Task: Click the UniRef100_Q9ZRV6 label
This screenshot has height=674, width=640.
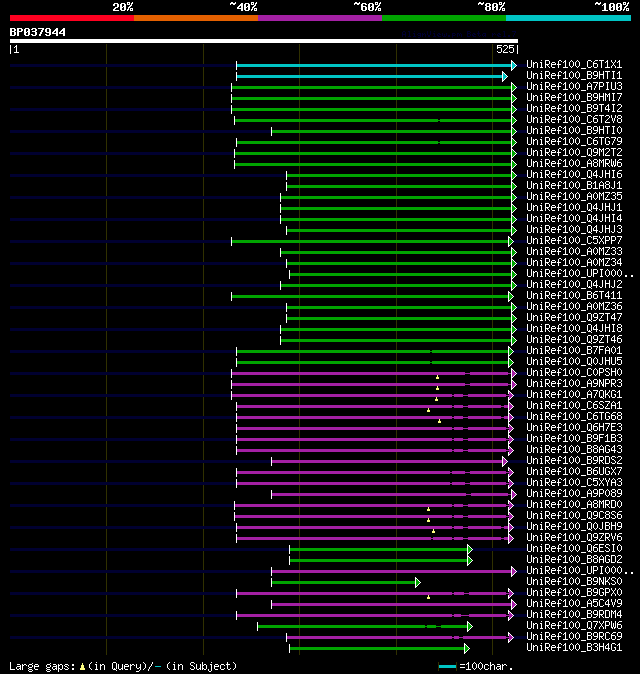Action: [x=574, y=538]
